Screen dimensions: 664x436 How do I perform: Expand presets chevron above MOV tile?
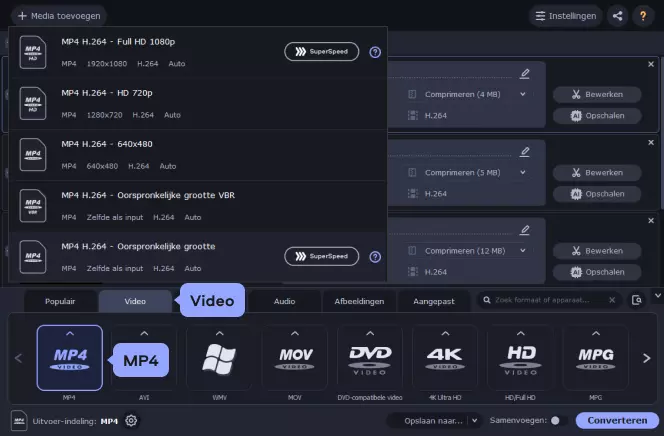[x=295, y=334]
